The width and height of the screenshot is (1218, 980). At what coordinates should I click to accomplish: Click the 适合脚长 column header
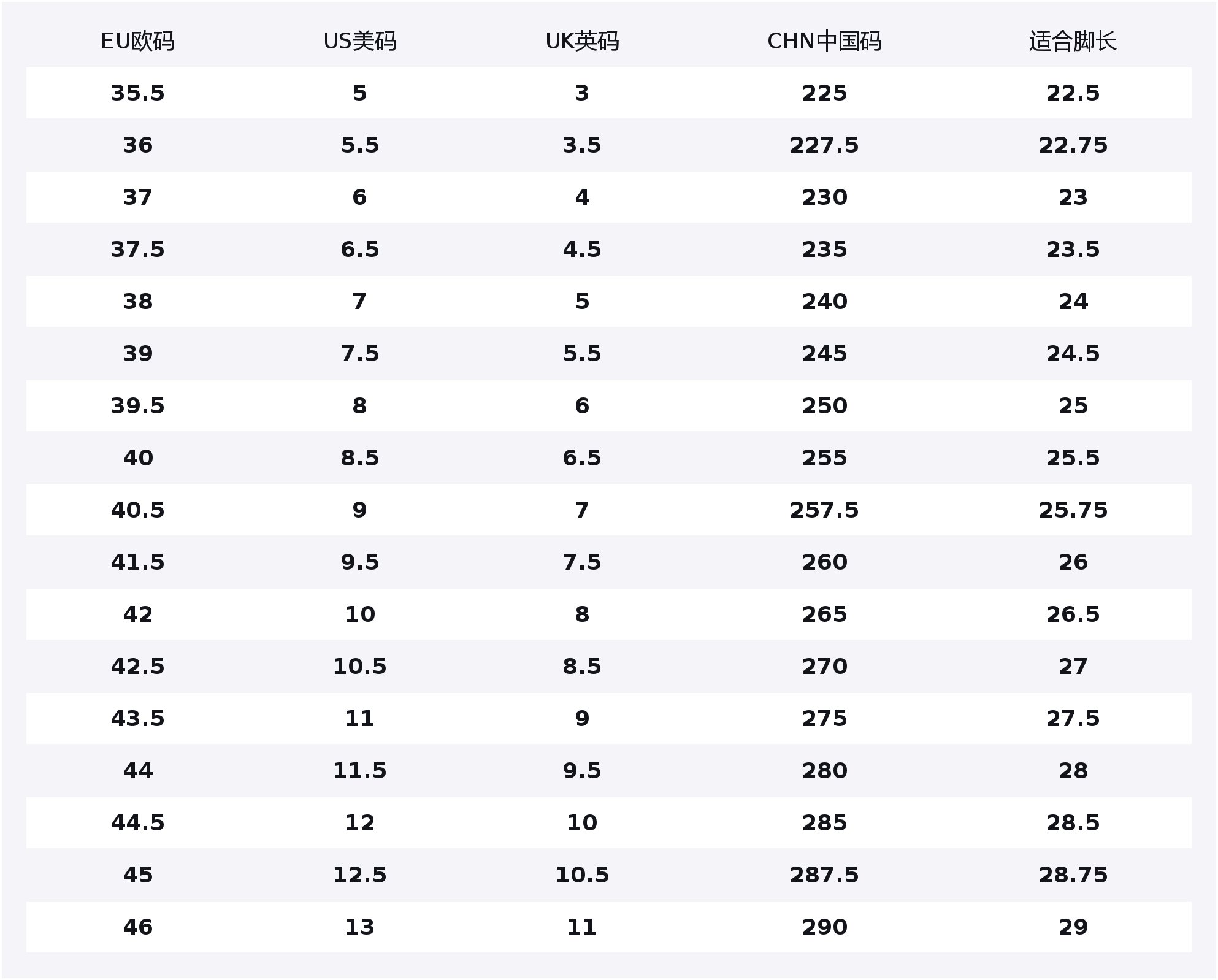click(x=1073, y=41)
